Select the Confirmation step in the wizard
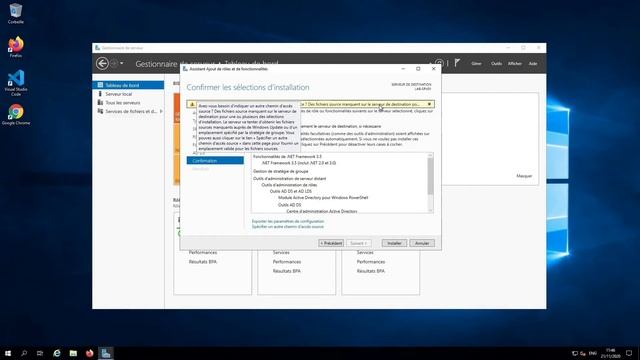 [x=215, y=160]
